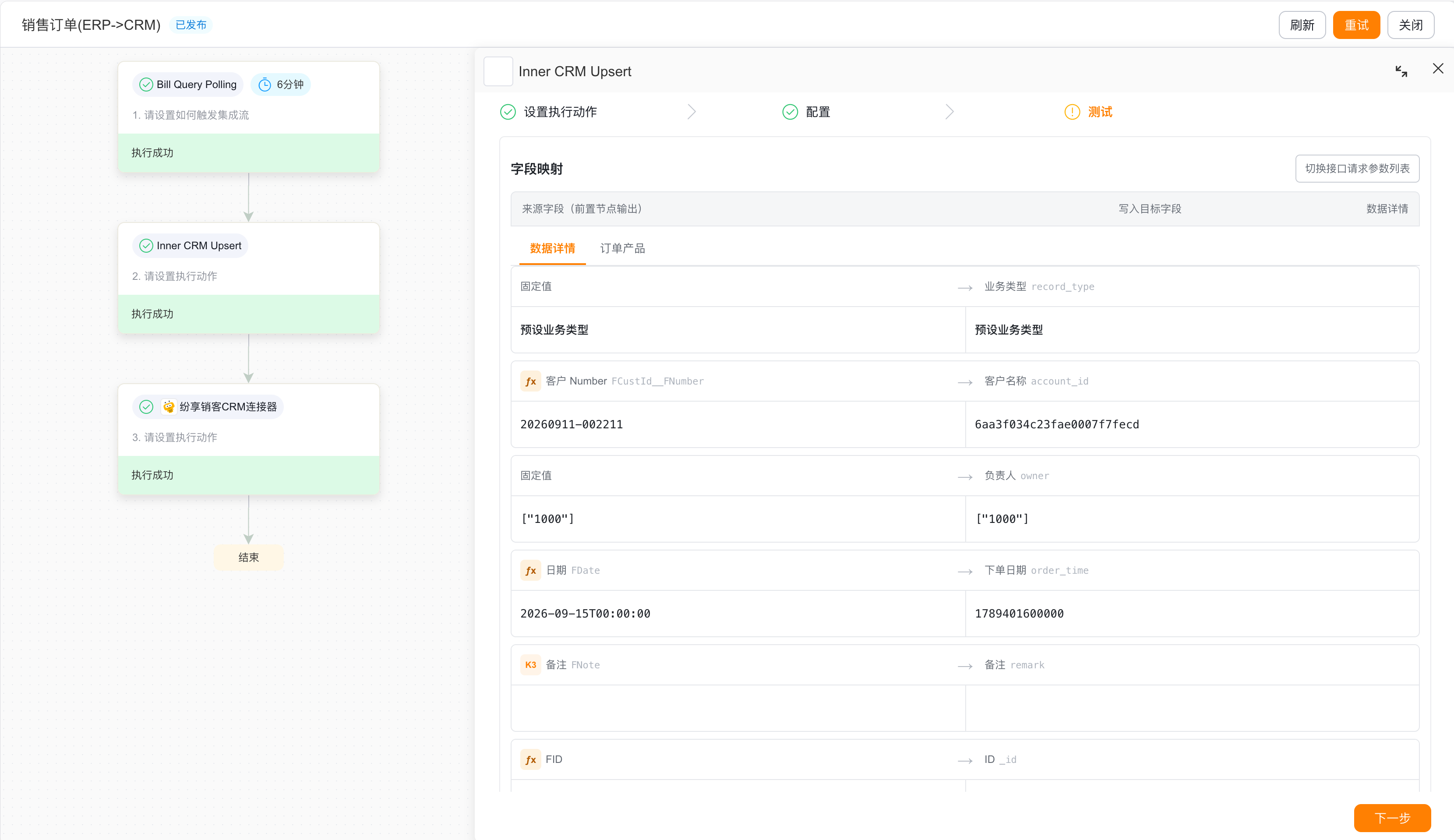Image resolution: width=1454 pixels, height=840 pixels.
Task: Click the mapping arrow for 备注 remark
Action: (x=965, y=666)
